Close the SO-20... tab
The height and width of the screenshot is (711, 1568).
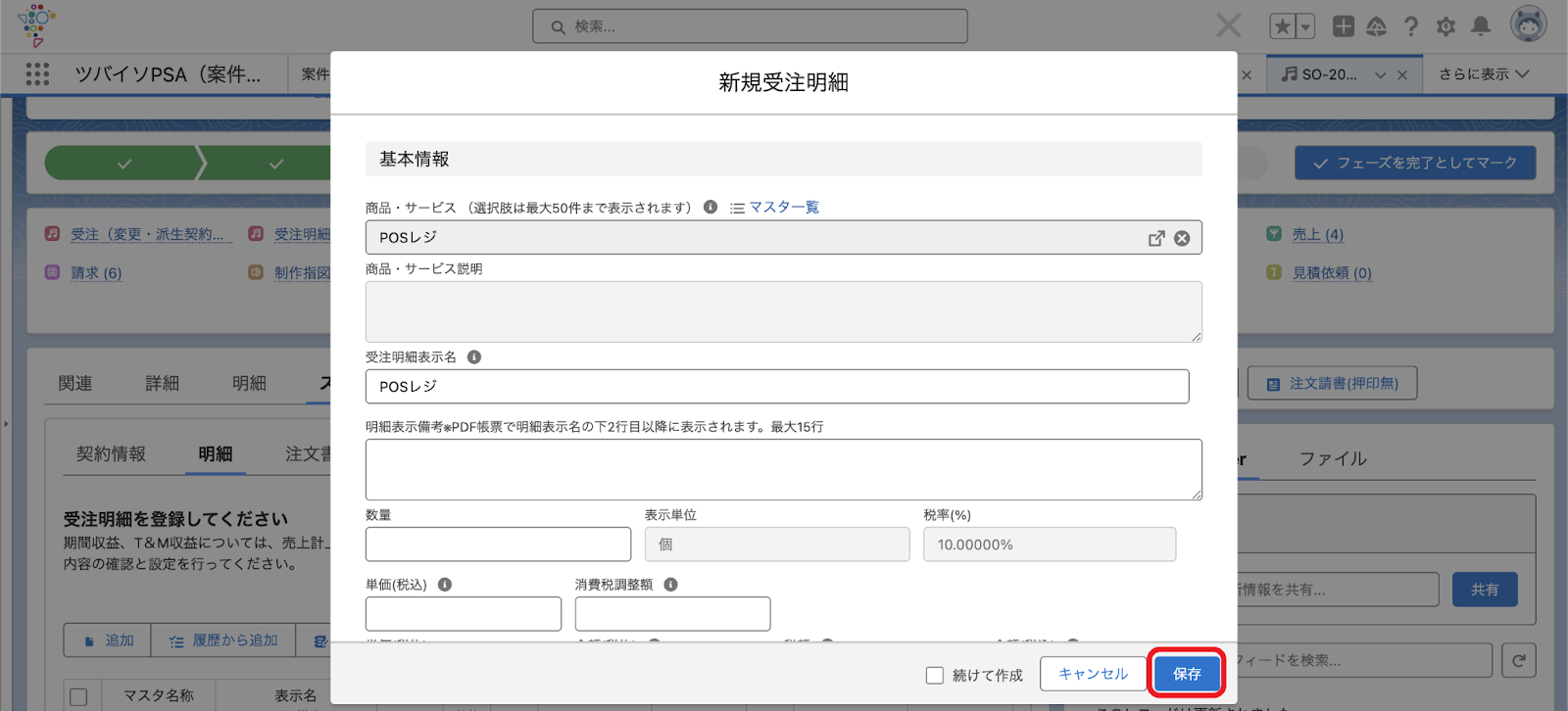click(1402, 74)
